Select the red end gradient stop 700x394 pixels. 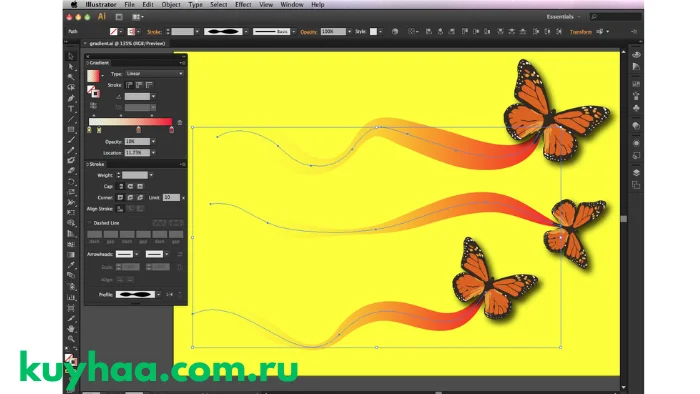pyautogui.click(x=171, y=130)
